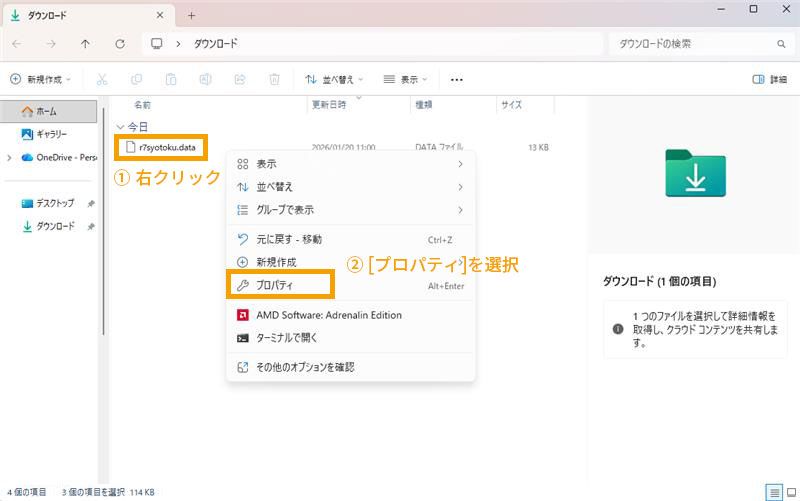Sort by the 名前 column header
The height and width of the screenshot is (501, 800).
tap(142, 105)
